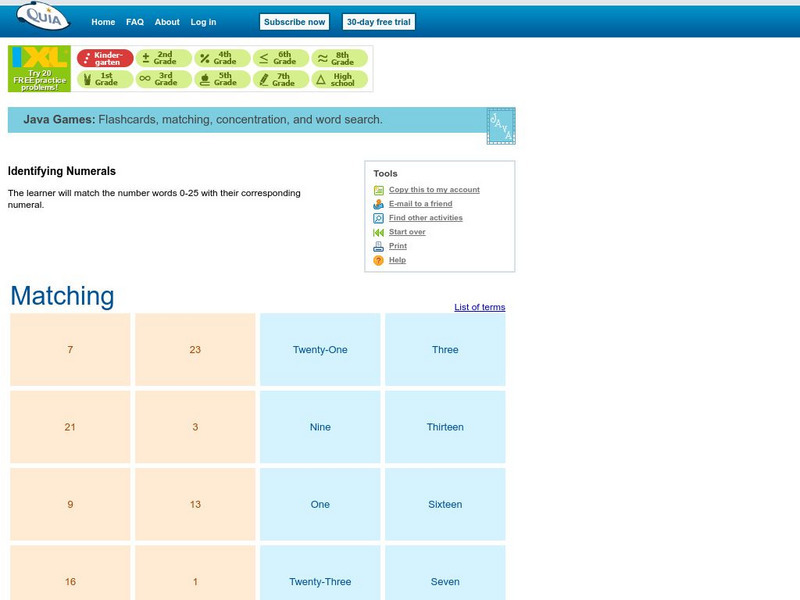Open the FAQ page
The image size is (800, 600).
[x=135, y=22]
